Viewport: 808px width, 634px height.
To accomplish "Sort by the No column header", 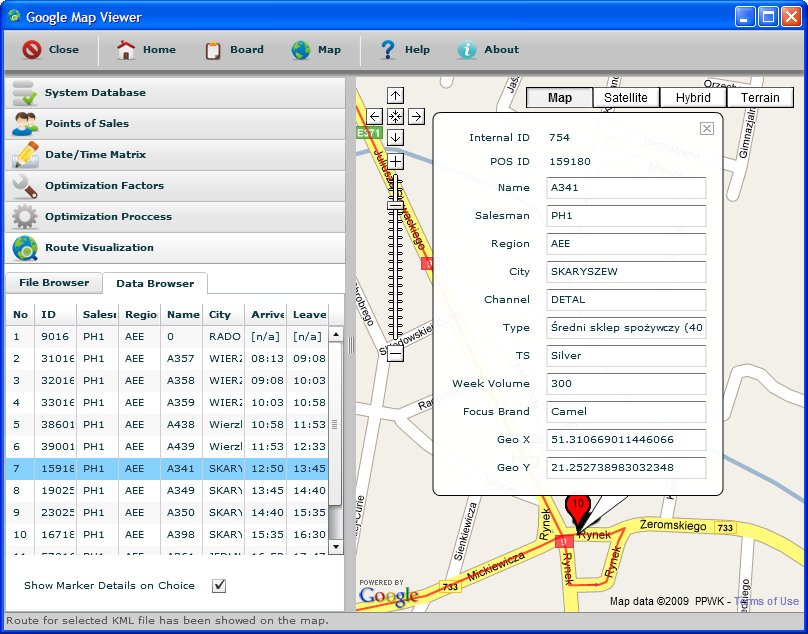I will 21,314.
